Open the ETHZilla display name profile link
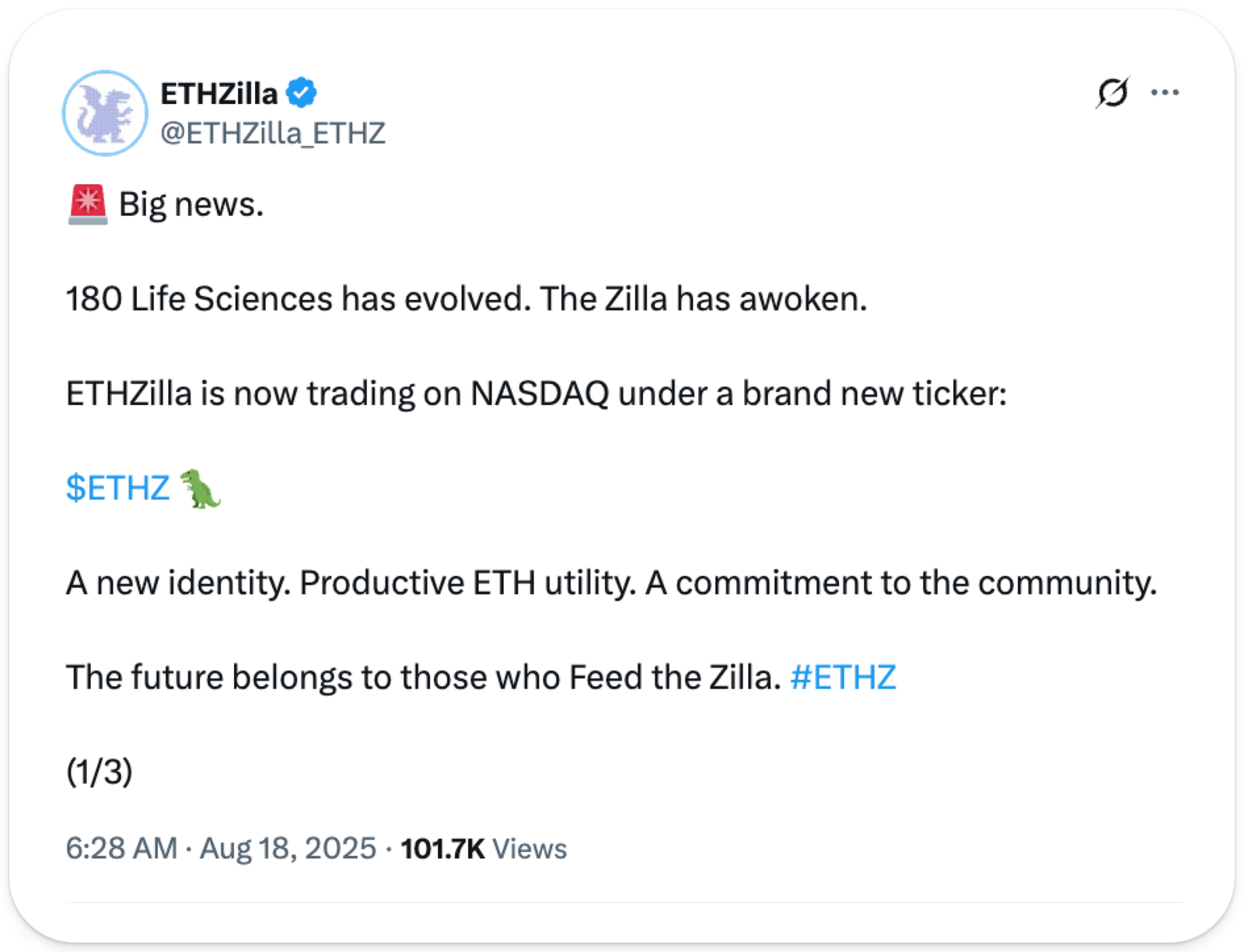 coord(218,94)
